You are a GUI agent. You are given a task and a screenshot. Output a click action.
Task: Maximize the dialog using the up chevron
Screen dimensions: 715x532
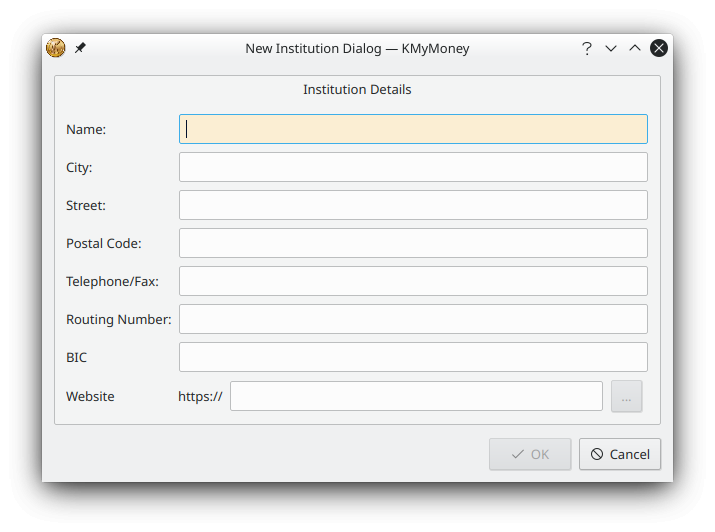coord(635,48)
